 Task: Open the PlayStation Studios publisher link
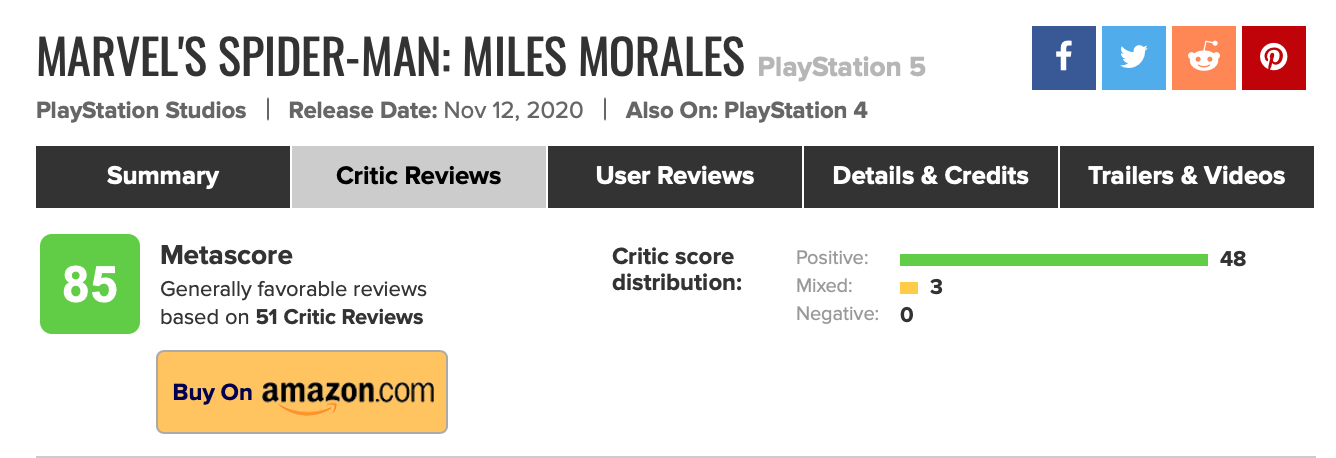141,111
